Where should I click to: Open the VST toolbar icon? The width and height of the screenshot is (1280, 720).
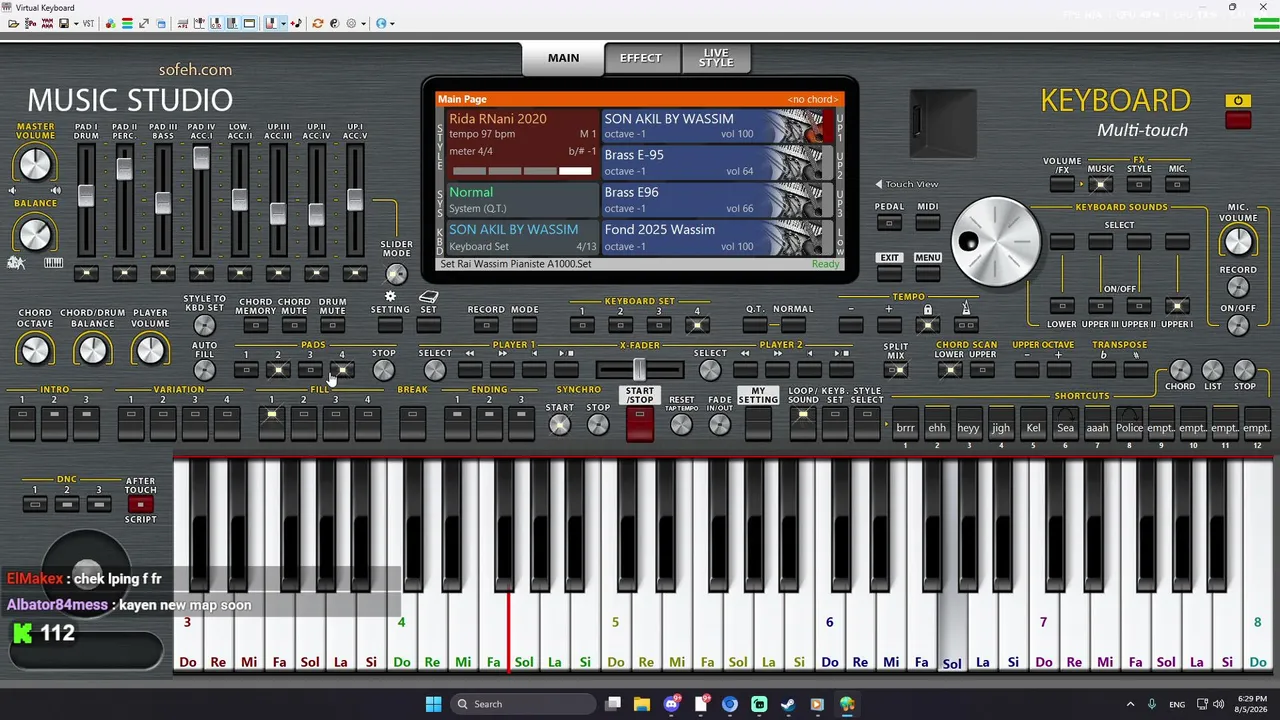point(88,23)
